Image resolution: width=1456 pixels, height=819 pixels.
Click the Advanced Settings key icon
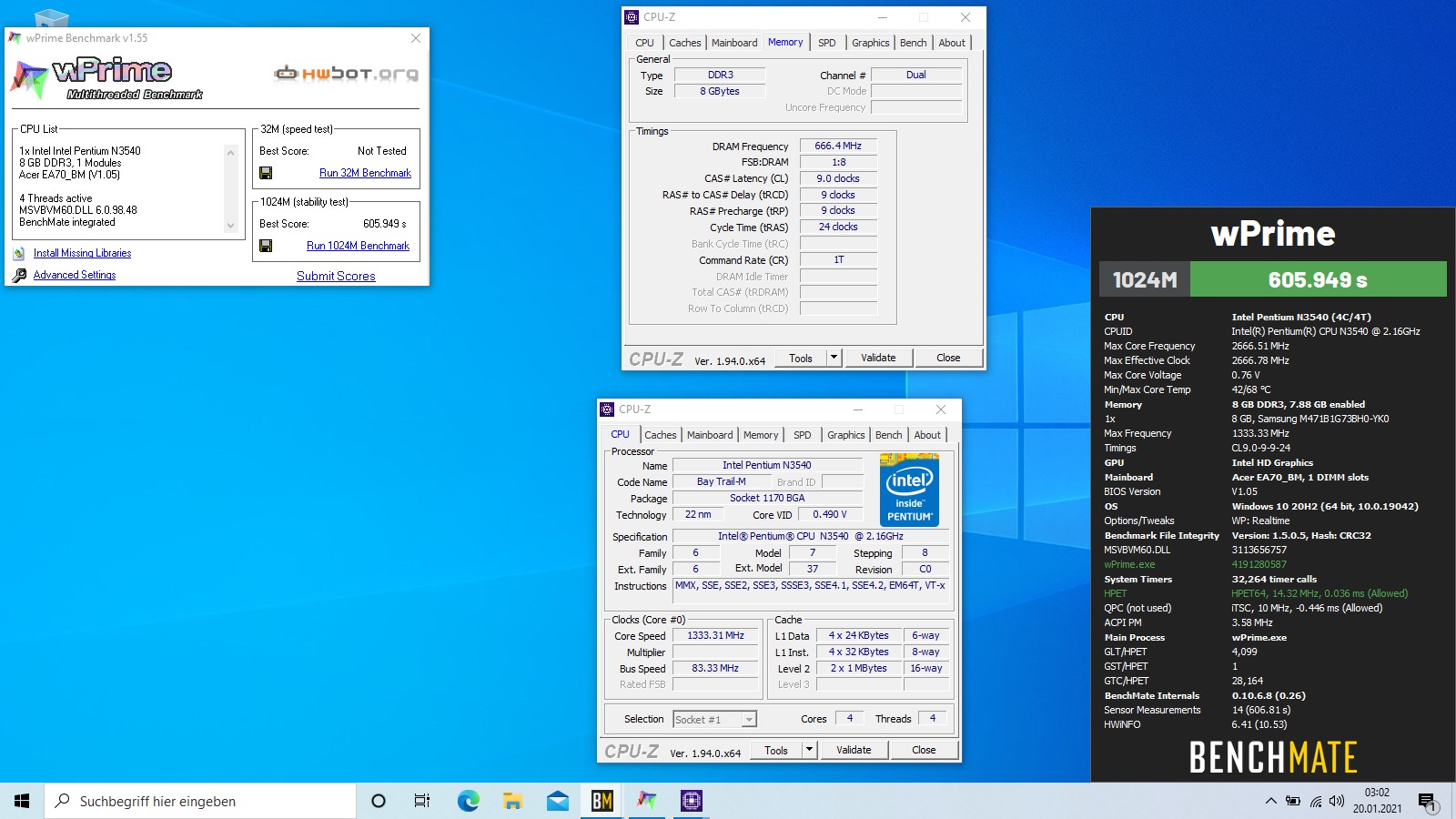point(19,275)
